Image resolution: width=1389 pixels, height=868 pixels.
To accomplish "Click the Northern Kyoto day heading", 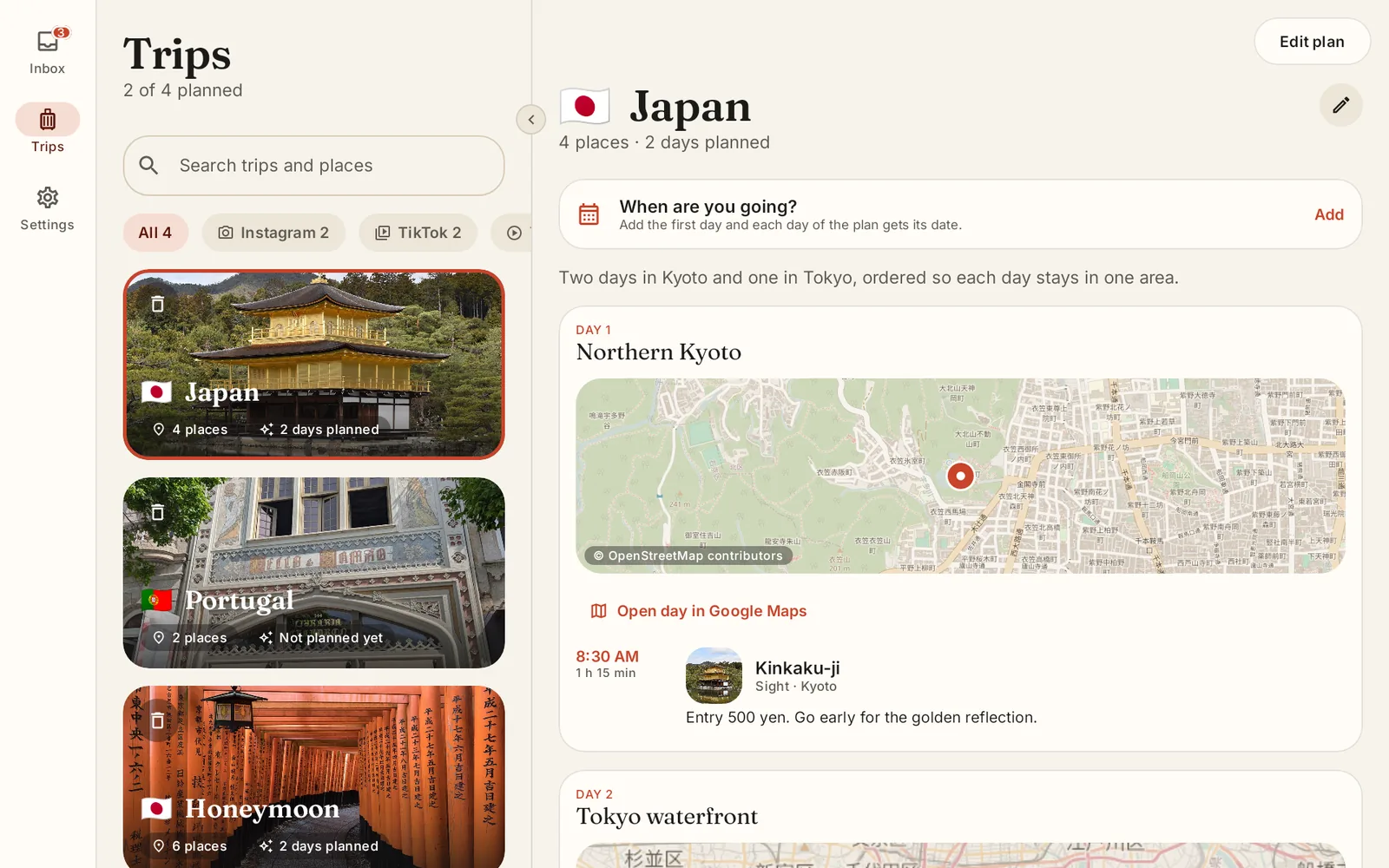I will tap(658, 352).
